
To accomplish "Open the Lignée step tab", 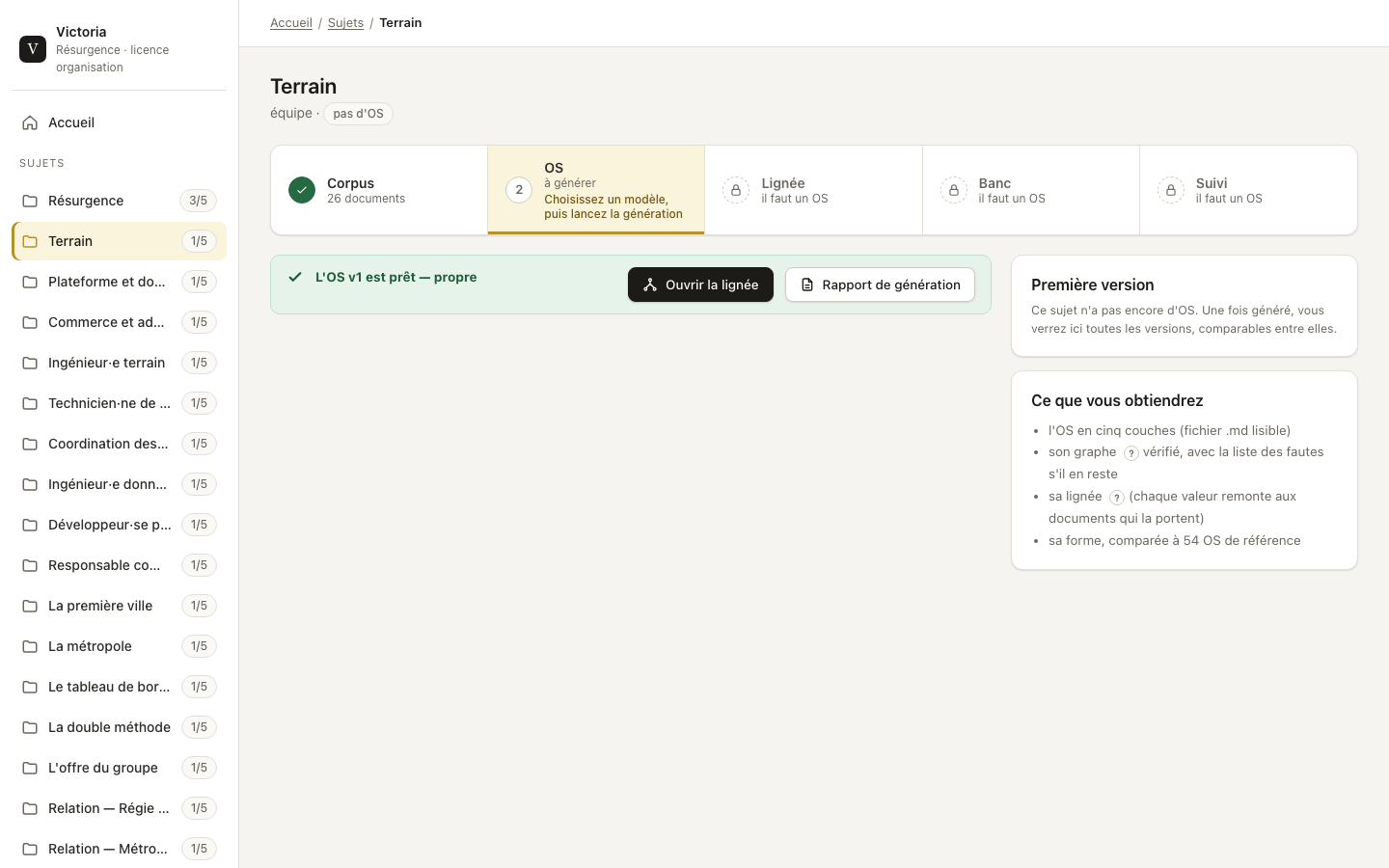I will (x=814, y=190).
